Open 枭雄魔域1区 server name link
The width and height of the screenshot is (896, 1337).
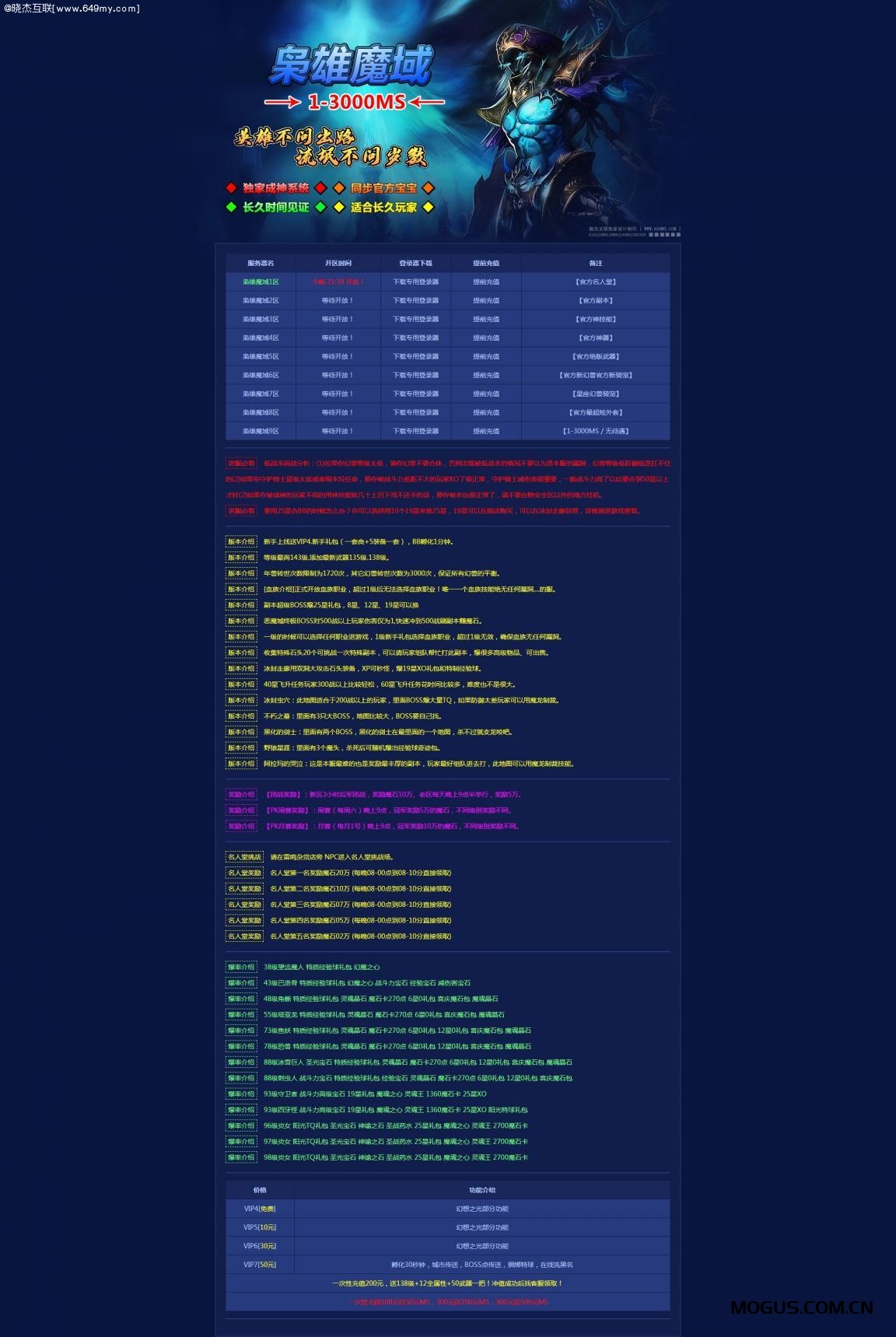click(261, 282)
